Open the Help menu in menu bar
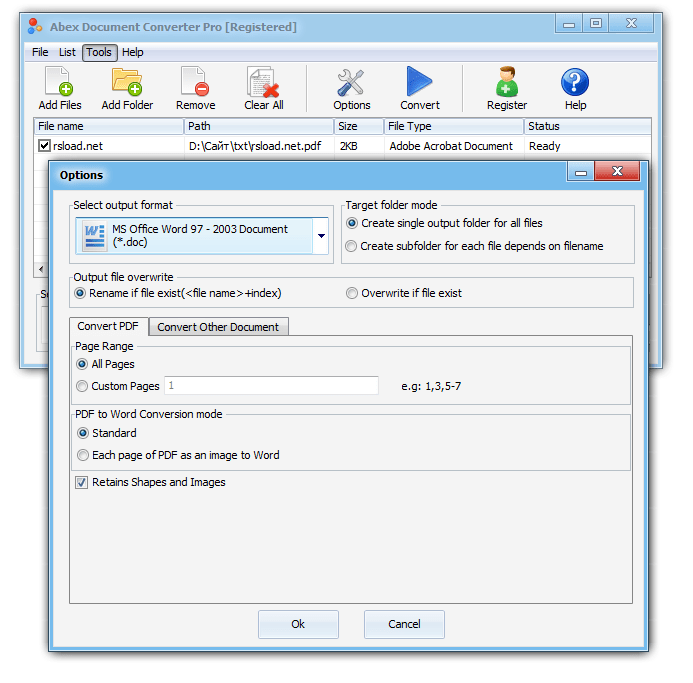693x683 pixels. [133, 52]
